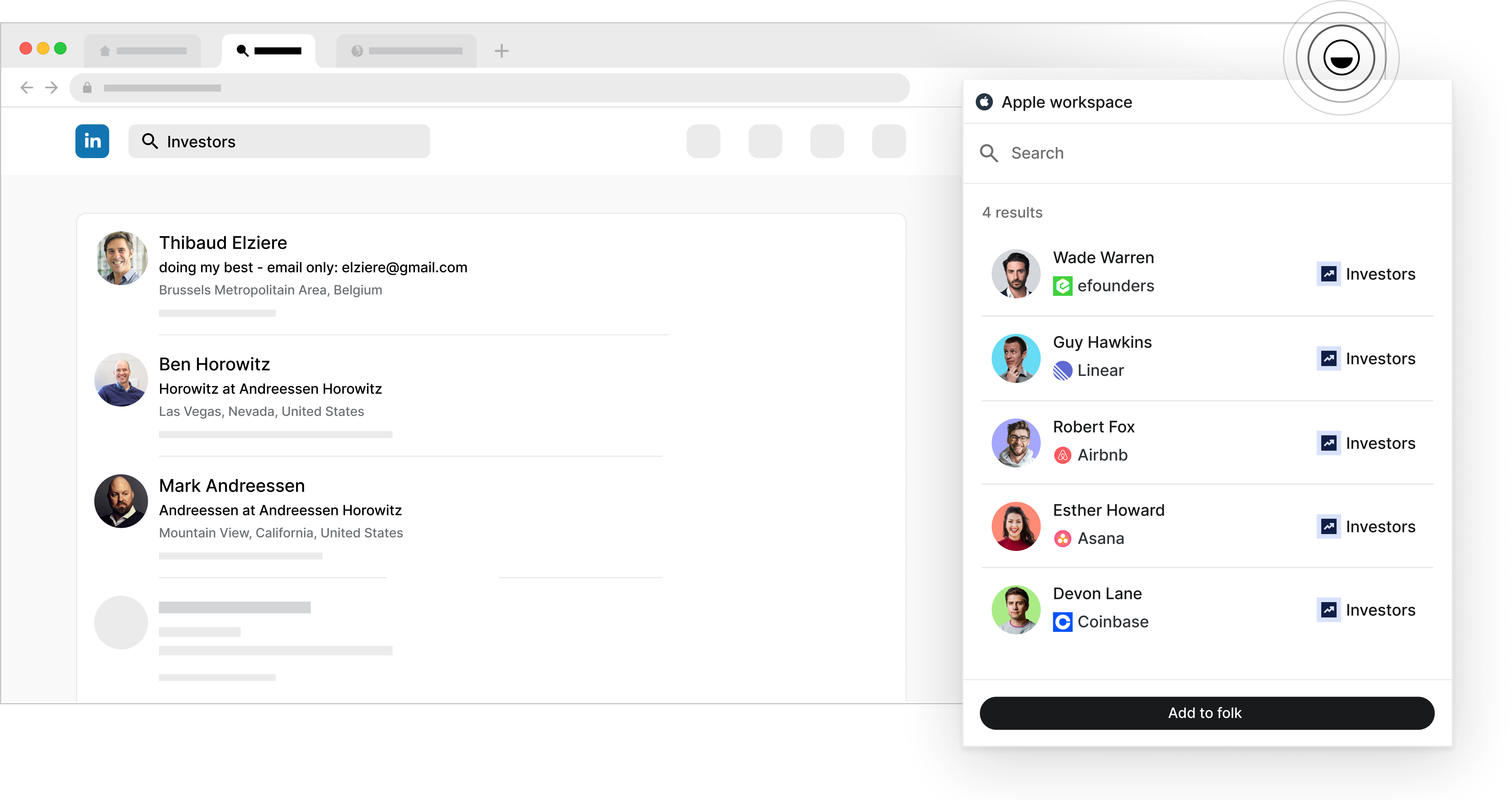Open Thibaud Elziere's profile name link
Viewport: 1512px width, 800px height.
pos(223,243)
